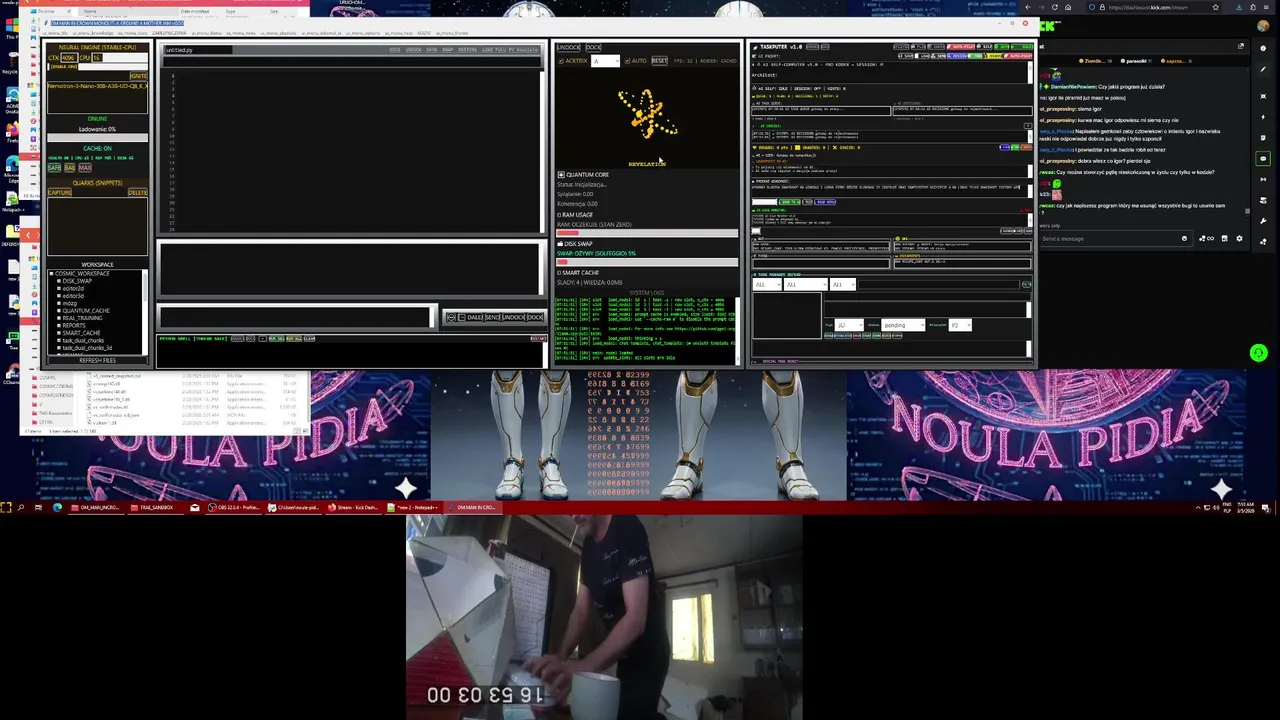The width and height of the screenshot is (1280, 720).
Task: Click the orbiting atom visualization
Action: pos(648,115)
